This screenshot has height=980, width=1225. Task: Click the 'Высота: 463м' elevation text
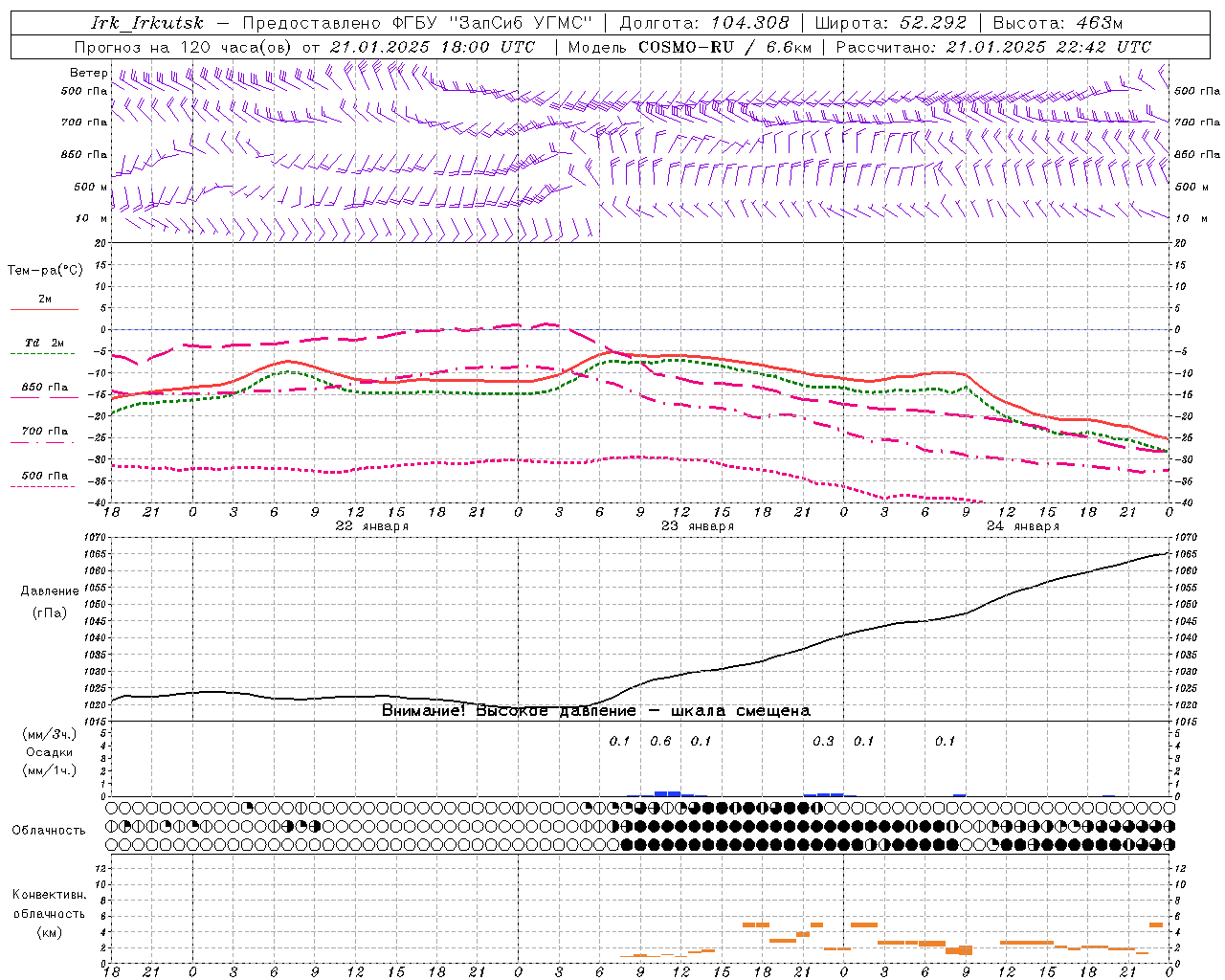click(x=1058, y=23)
